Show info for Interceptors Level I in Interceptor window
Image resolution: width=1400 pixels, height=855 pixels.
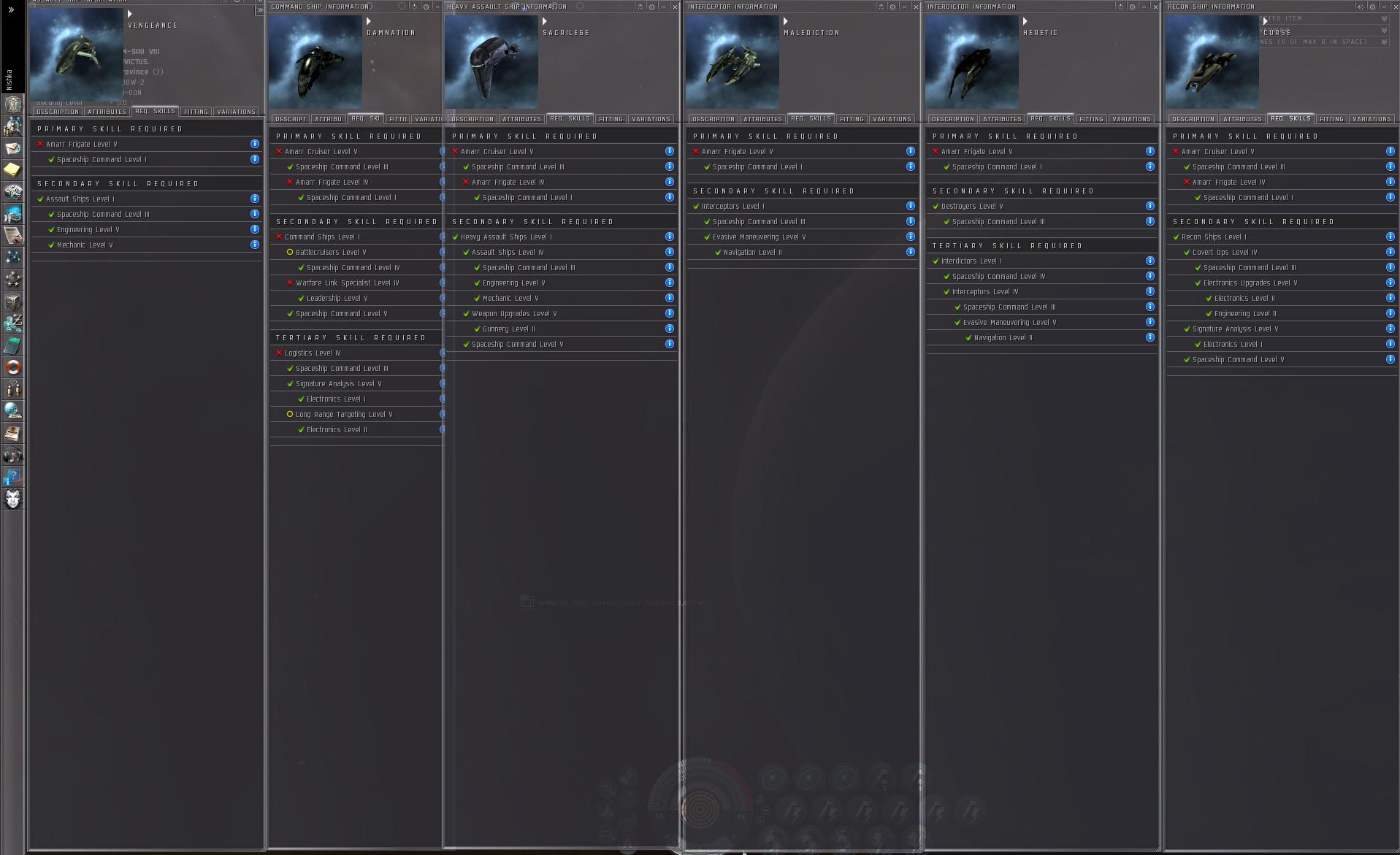point(911,206)
